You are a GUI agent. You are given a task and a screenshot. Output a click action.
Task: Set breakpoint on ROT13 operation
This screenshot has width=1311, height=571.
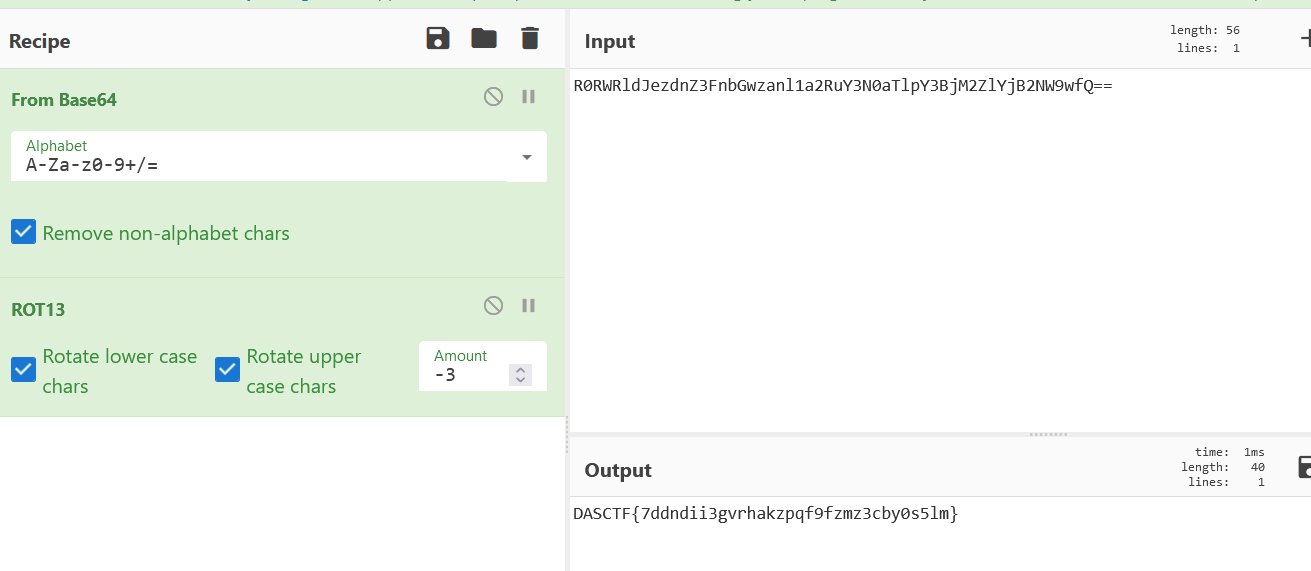click(529, 306)
